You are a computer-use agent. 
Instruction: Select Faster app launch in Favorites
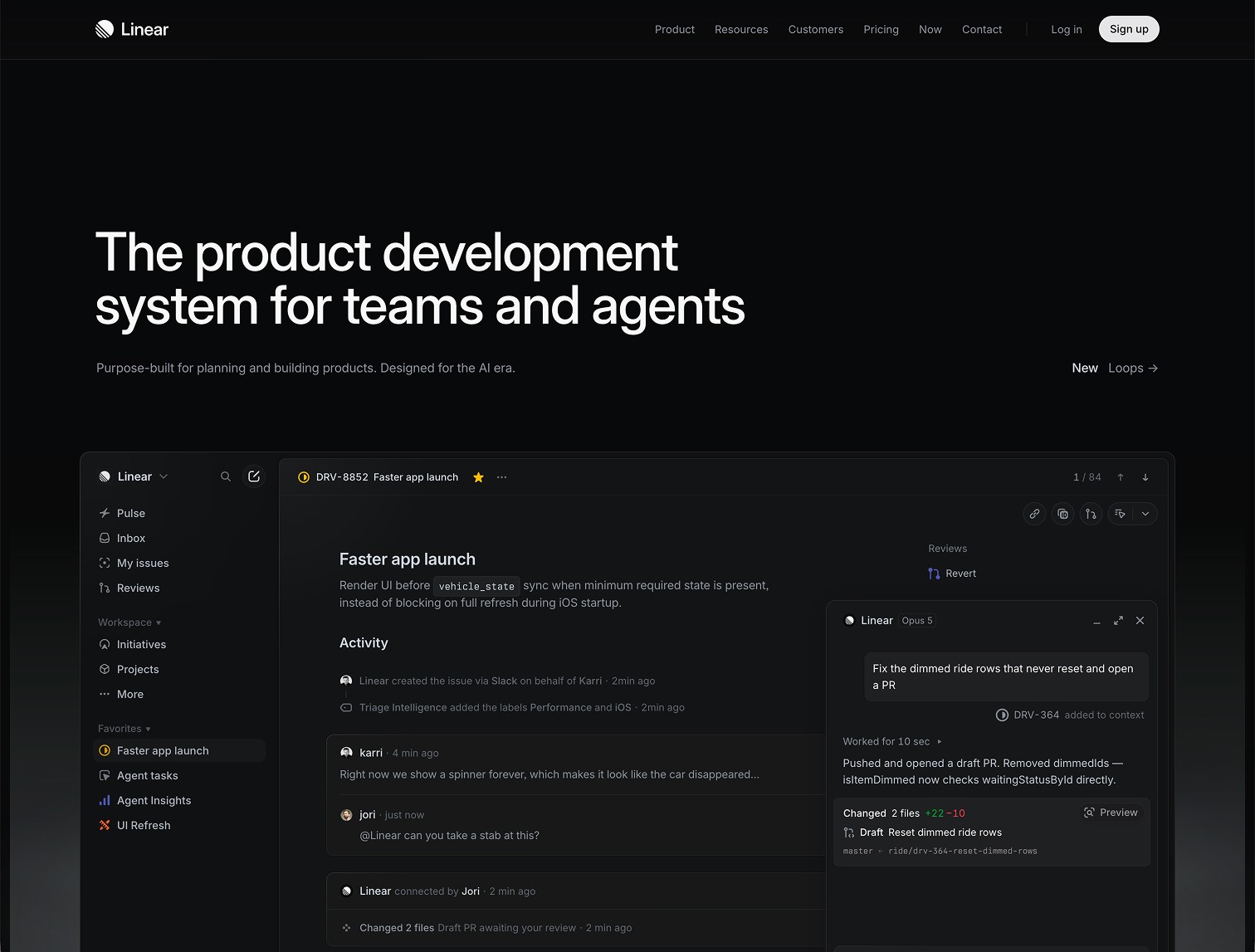[179, 750]
